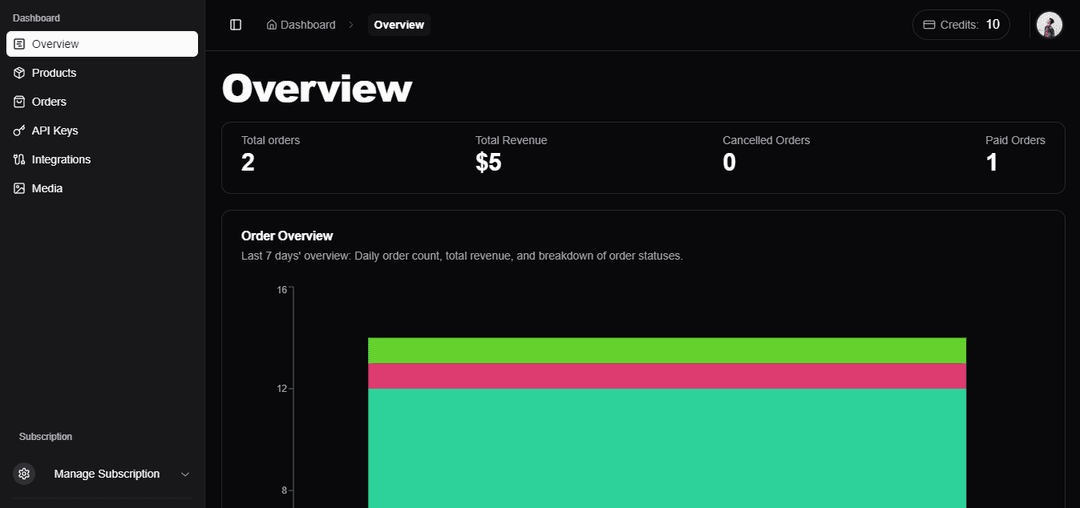The width and height of the screenshot is (1080, 508).
Task: Toggle the sidebar panel collapse button
Action: point(236,25)
